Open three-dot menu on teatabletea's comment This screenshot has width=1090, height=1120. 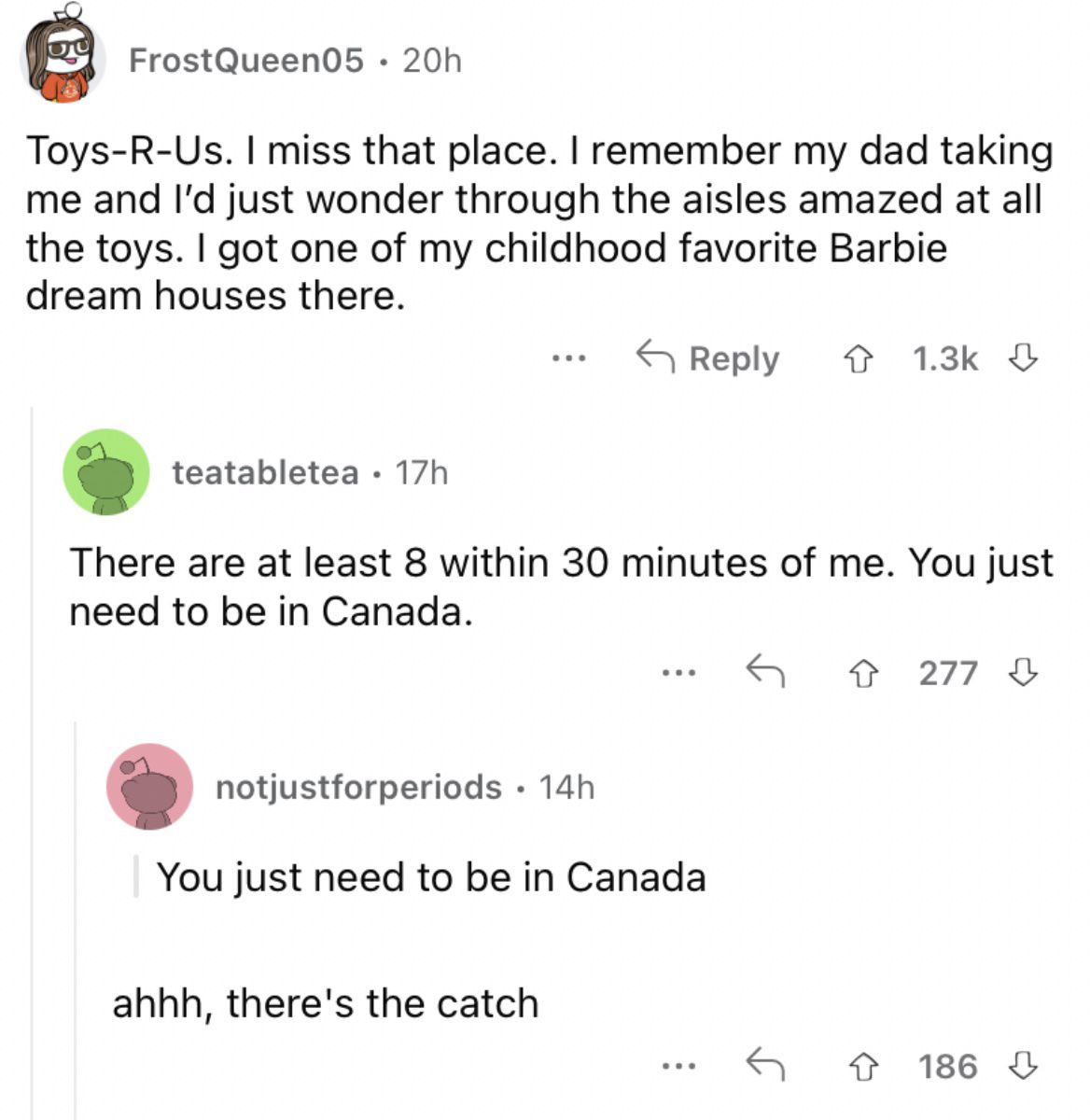(678, 672)
